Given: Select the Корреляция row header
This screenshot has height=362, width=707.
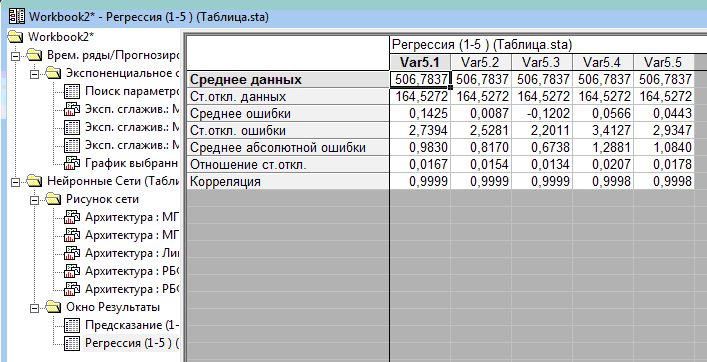Looking at the screenshot, I should tap(288, 182).
